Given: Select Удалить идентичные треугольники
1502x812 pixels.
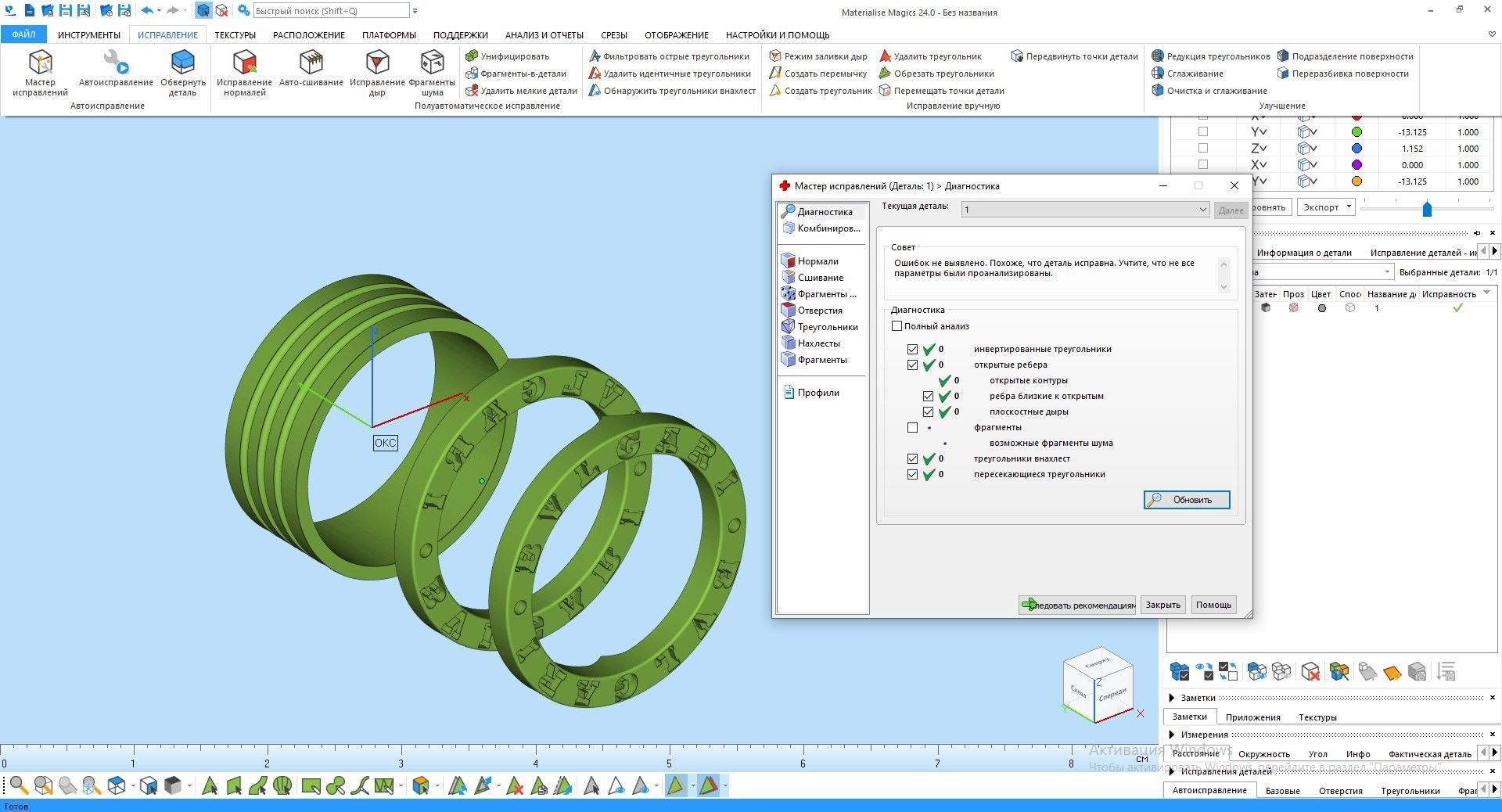Looking at the screenshot, I should click(670, 74).
